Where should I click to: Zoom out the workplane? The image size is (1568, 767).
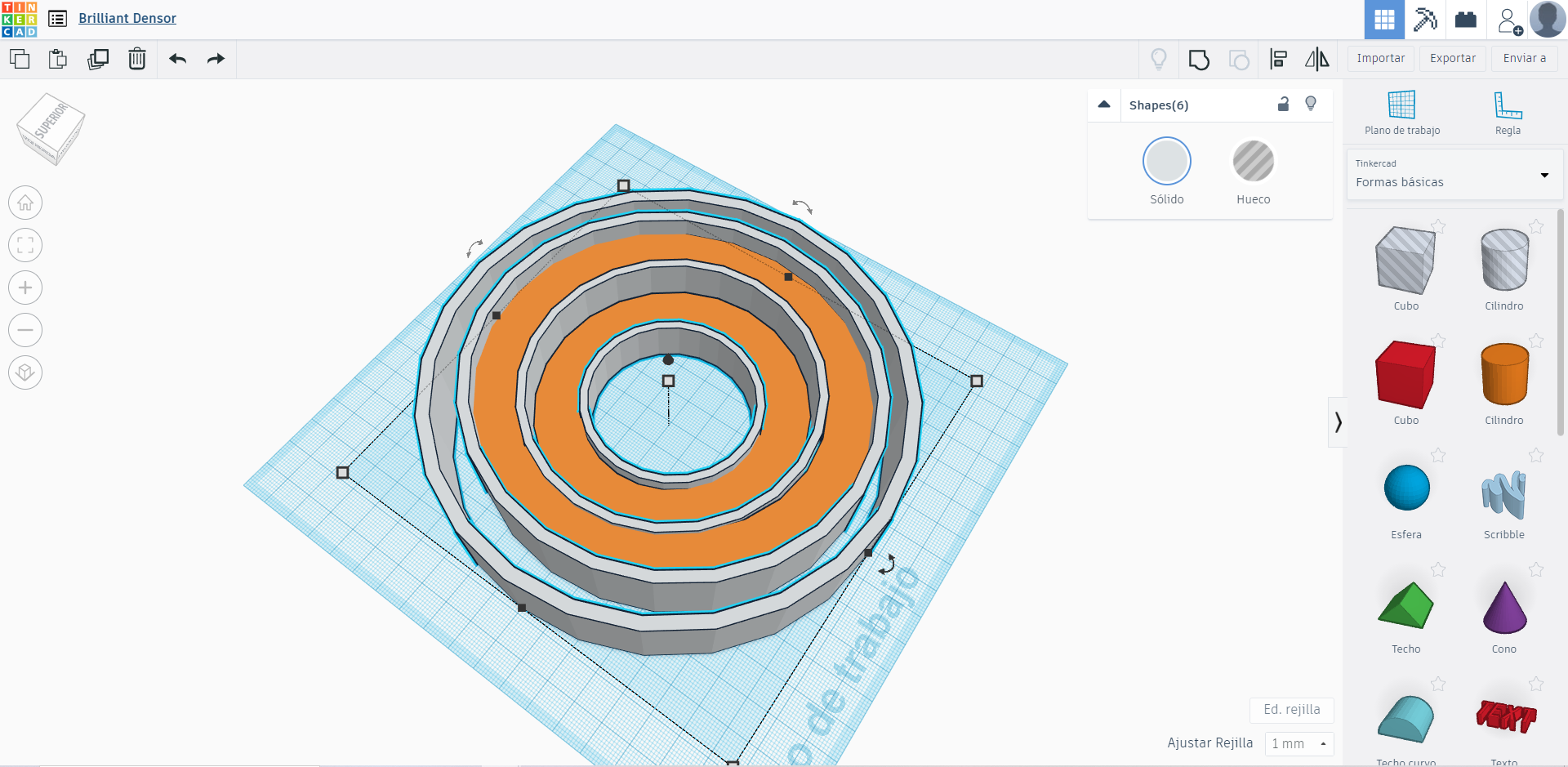click(25, 330)
